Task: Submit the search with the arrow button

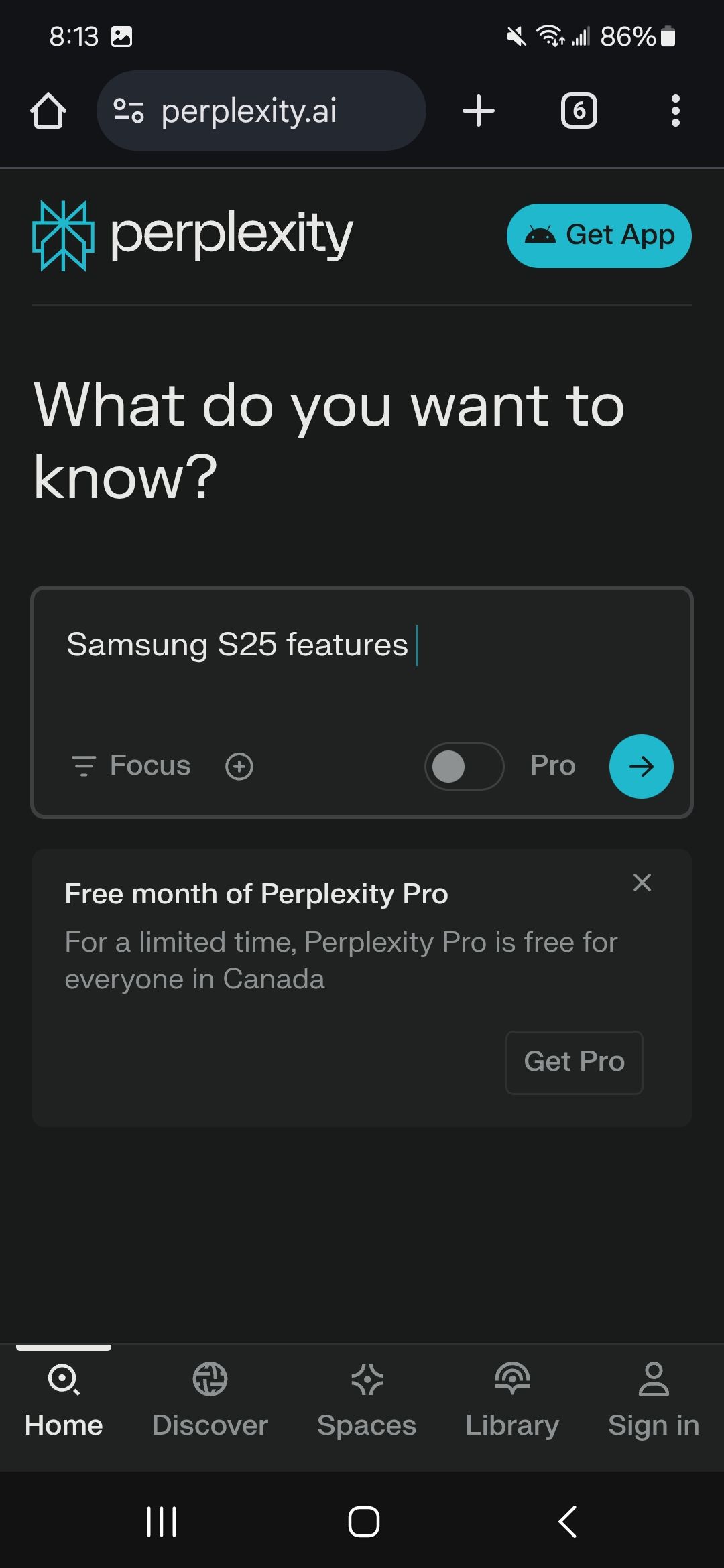Action: (641, 766)
